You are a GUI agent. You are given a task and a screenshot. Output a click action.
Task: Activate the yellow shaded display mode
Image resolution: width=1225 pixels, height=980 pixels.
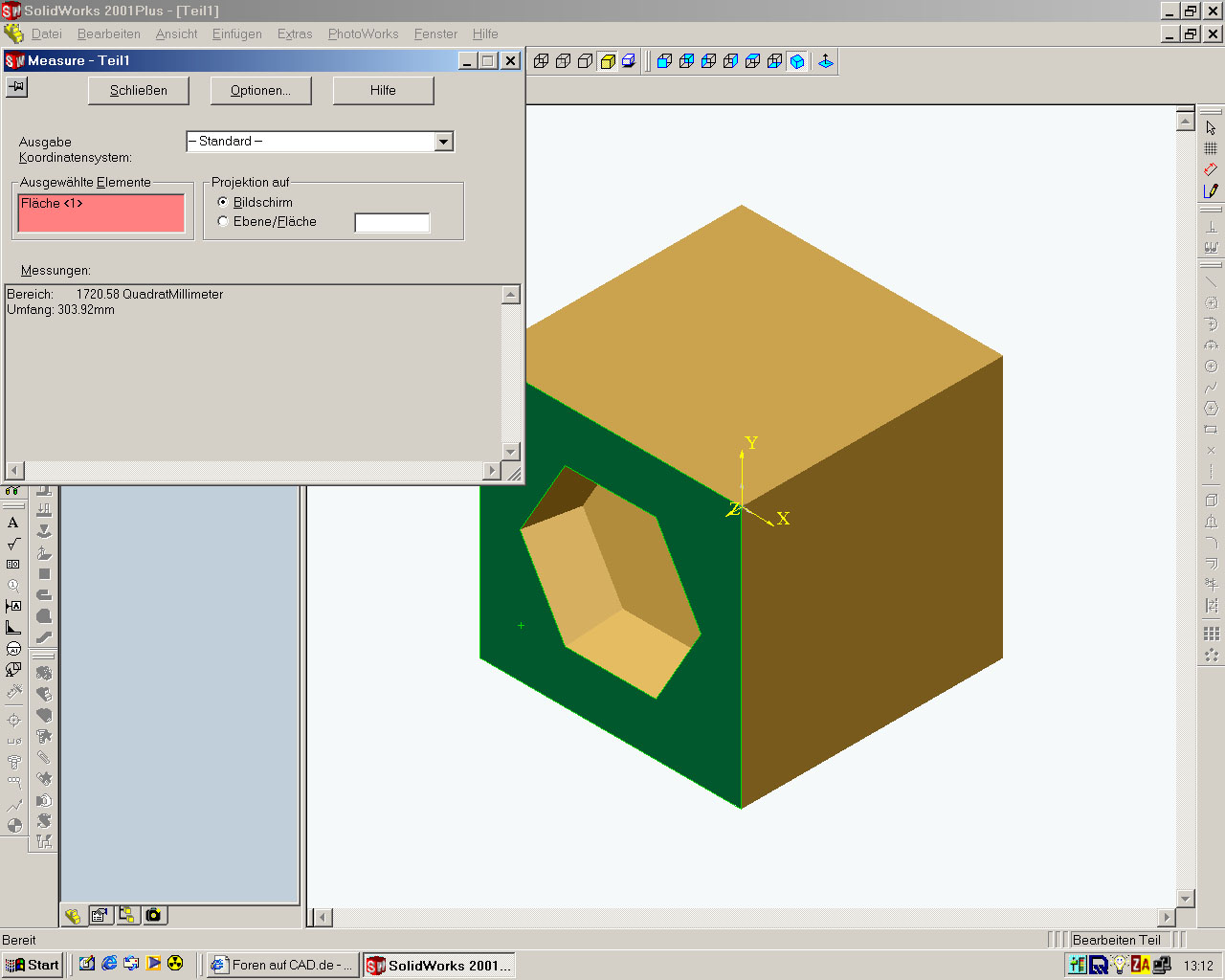pyautogui.click(x=607, y=61)
